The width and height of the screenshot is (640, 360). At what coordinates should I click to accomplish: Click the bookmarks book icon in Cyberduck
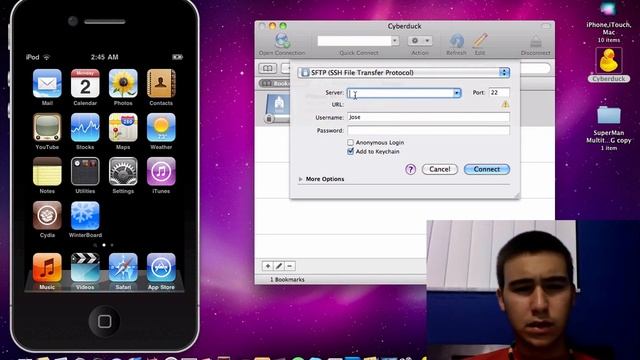click(267, 68)
